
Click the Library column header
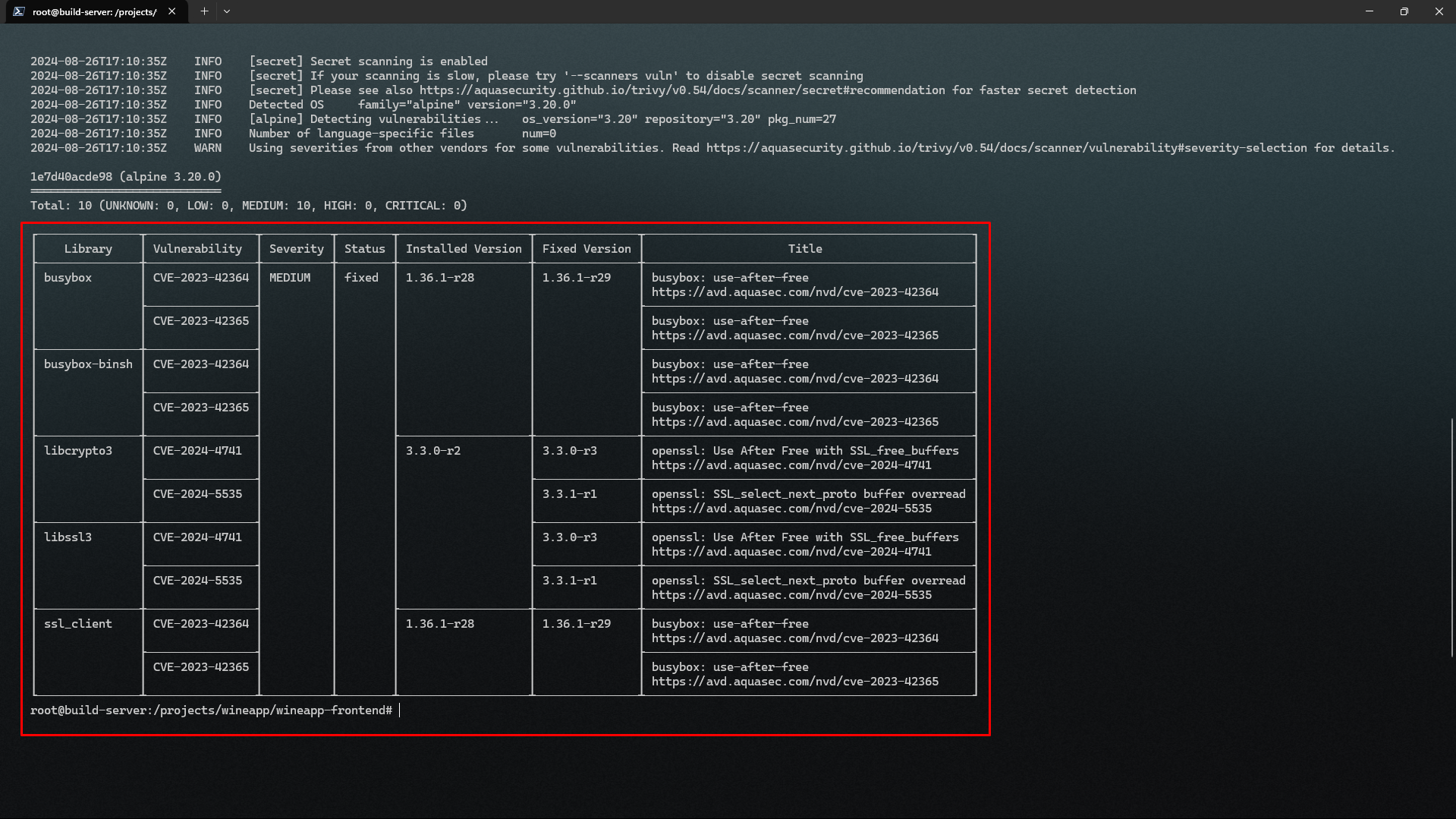(88, 249)
